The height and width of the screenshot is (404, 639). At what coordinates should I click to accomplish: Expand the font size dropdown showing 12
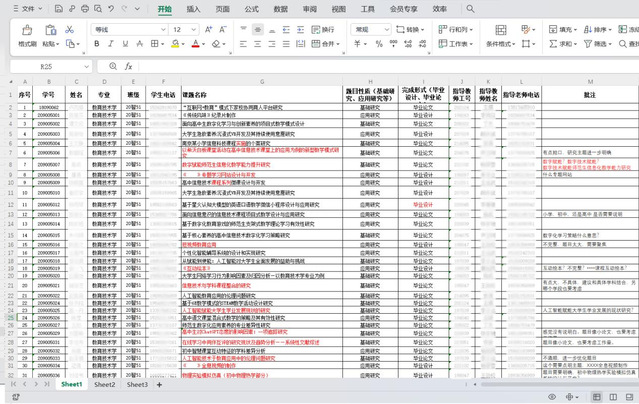click(194, 29)
